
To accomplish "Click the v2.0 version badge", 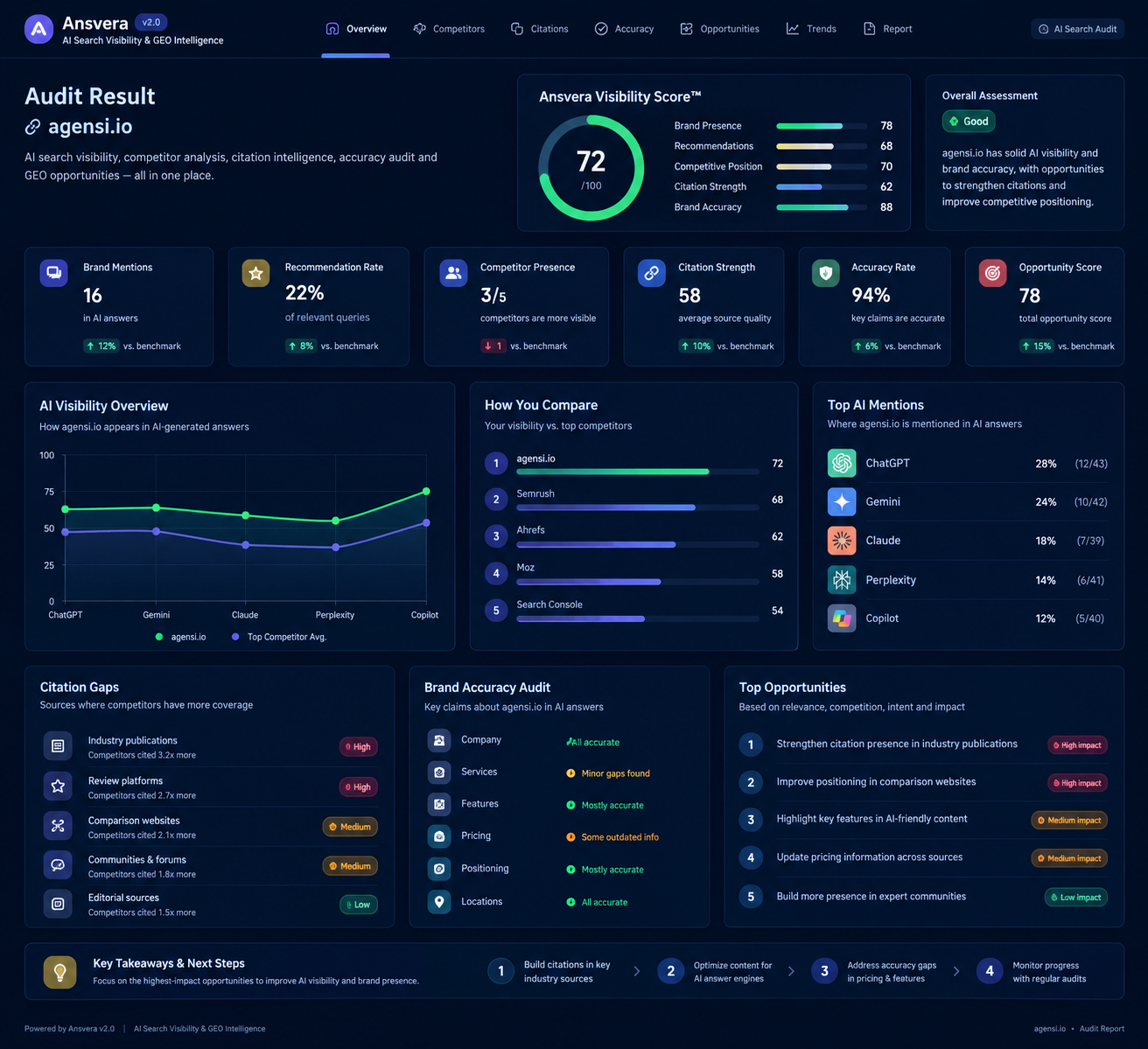I will point(151,23).
